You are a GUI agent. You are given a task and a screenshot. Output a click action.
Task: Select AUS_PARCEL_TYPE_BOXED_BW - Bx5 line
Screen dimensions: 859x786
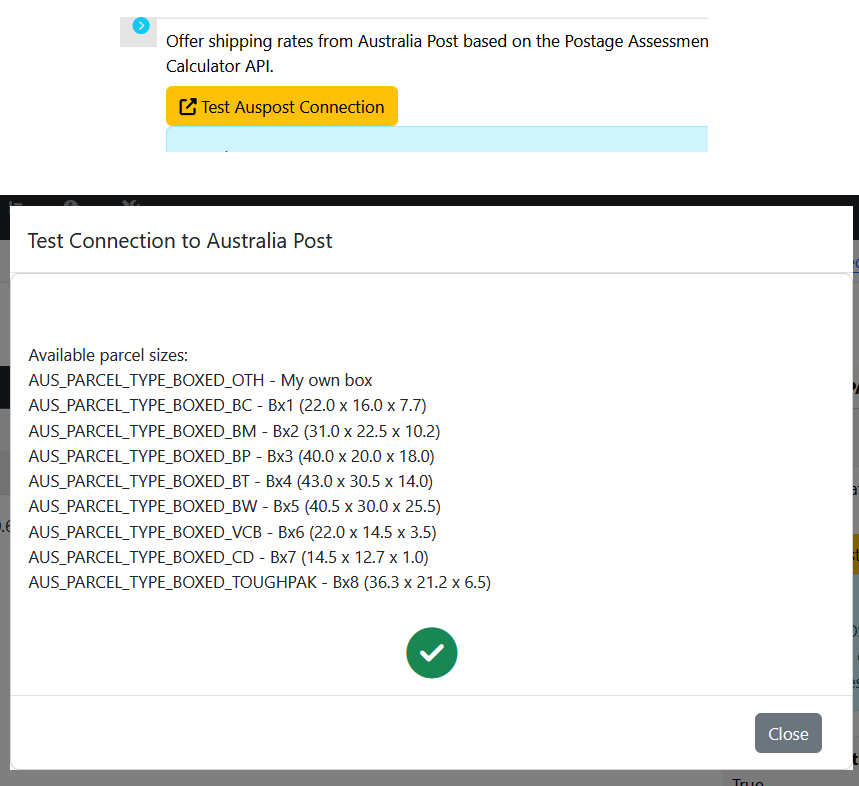pyautogui.click(x=234, y=507)
